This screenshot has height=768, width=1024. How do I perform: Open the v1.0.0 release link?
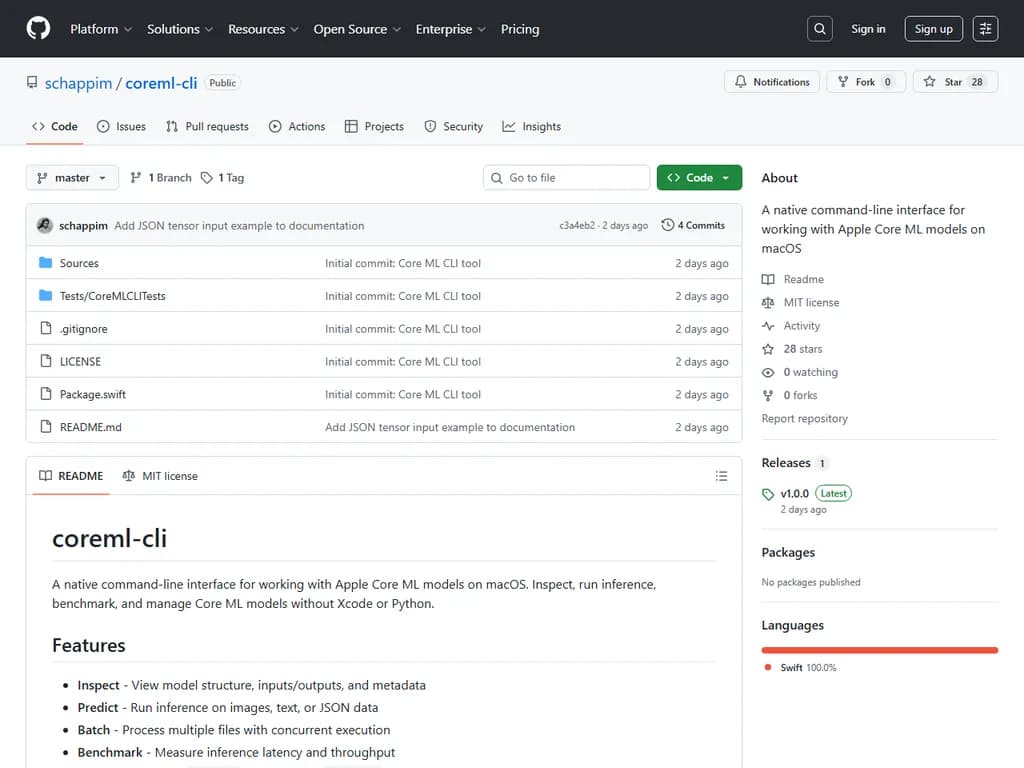pyautogui.click(x=794, y=494)
